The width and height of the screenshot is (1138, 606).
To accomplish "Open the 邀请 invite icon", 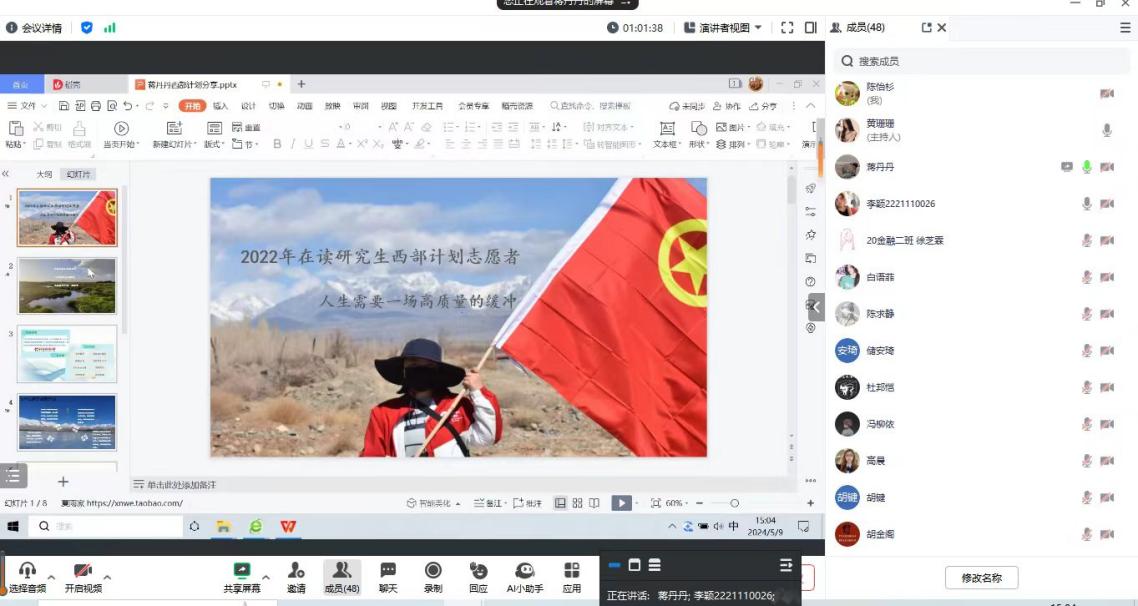I will pyautogui.click(x=296, y=572).
